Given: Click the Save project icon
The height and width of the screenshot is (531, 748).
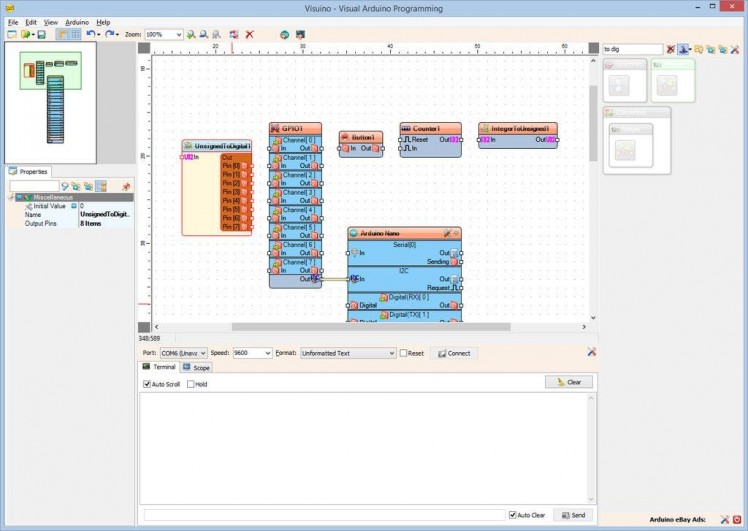Looking at the screenshot, I should tap(41, 34).
